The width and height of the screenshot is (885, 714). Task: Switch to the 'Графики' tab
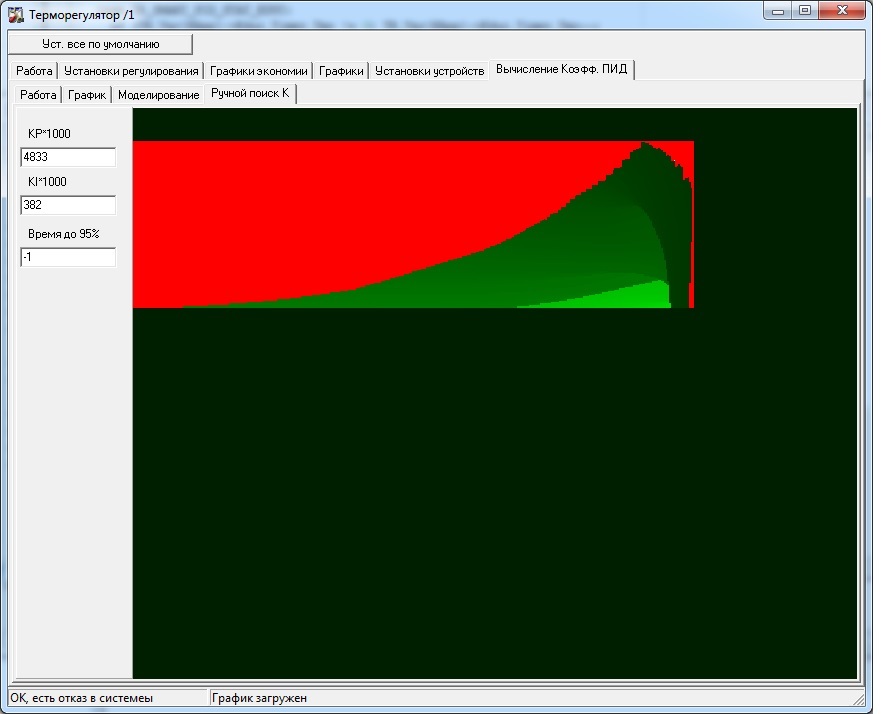point(341,71)
